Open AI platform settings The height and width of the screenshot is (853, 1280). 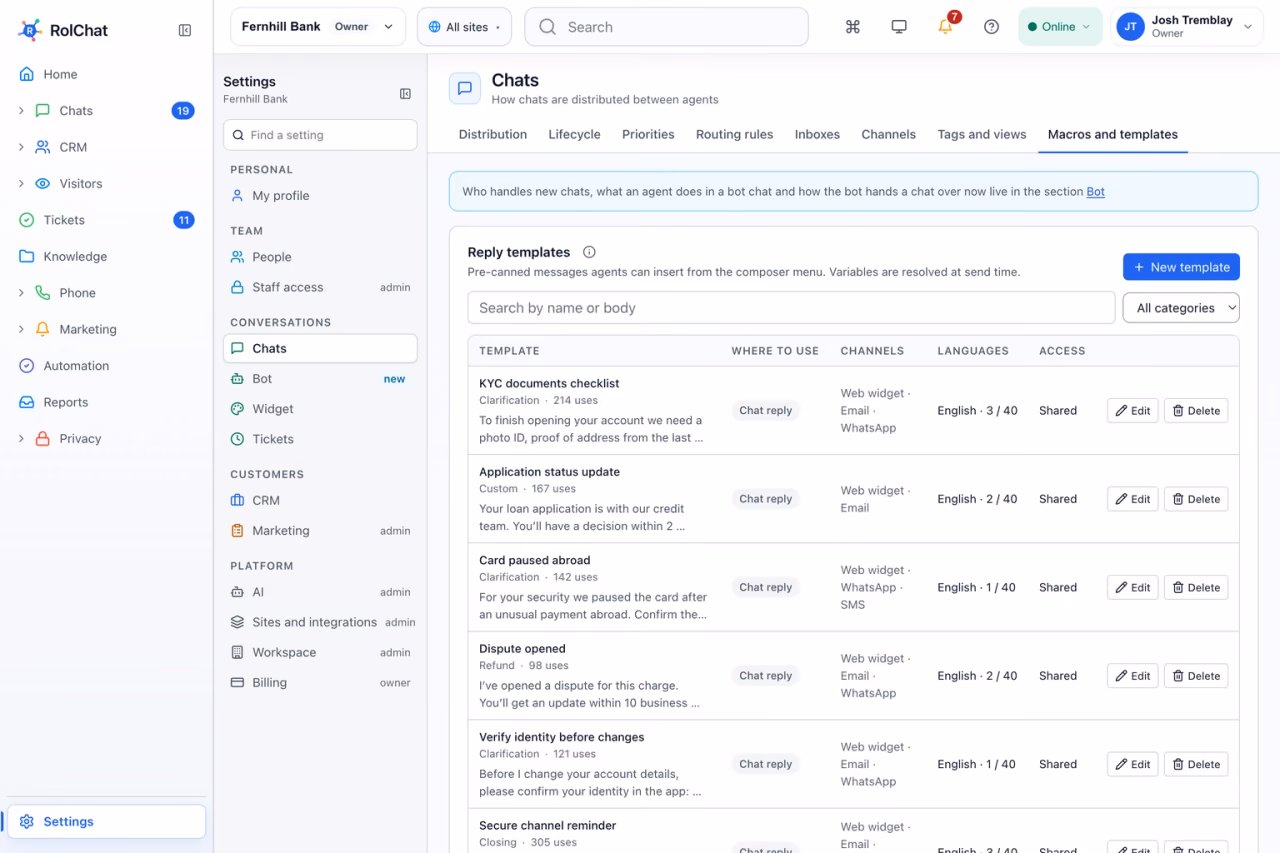click(320, 592)
